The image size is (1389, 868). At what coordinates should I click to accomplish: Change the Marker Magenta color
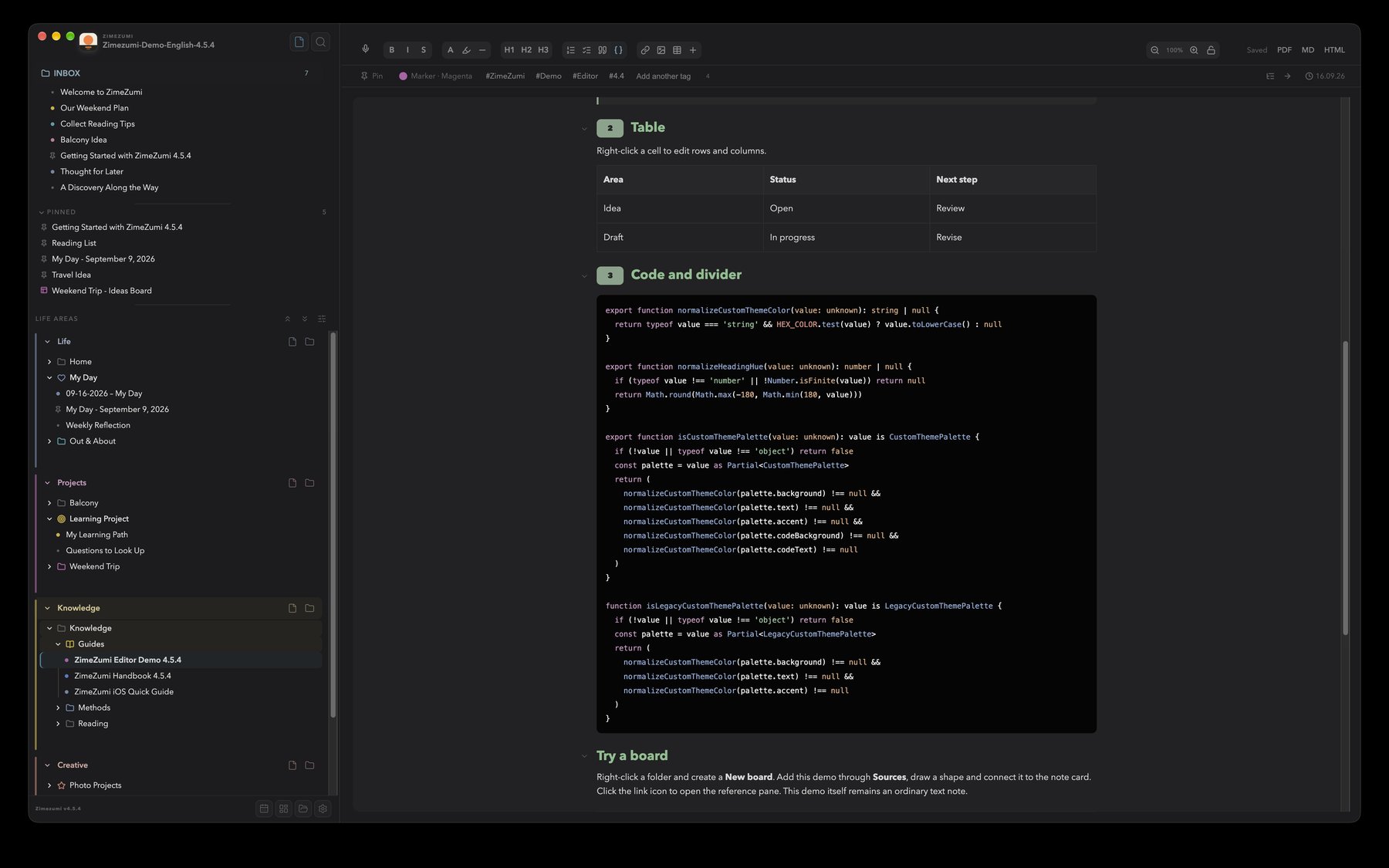[435, 76]
